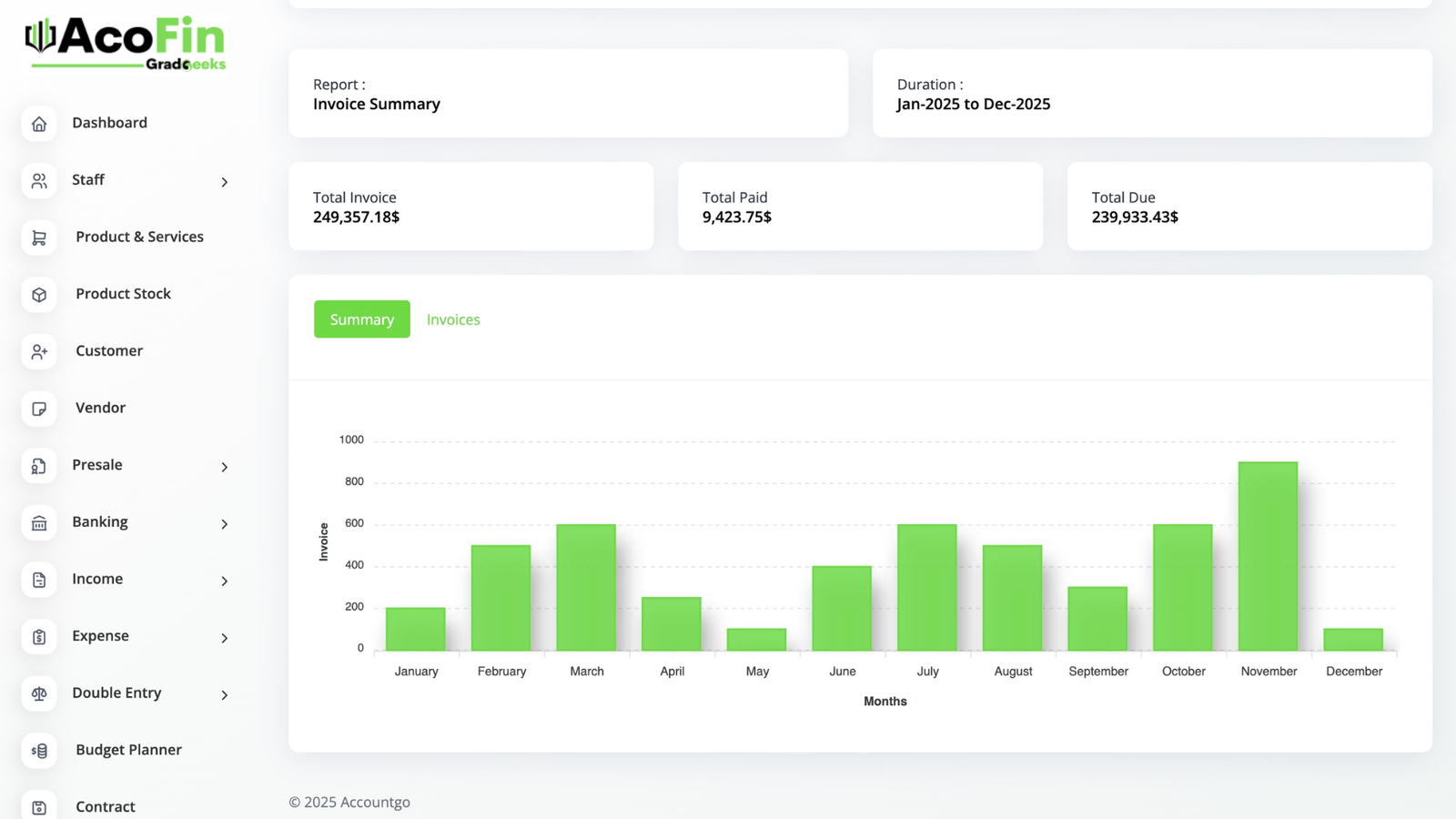Click the Product Stock box icon
This screenshot has height=819, width=1456.
39,295
